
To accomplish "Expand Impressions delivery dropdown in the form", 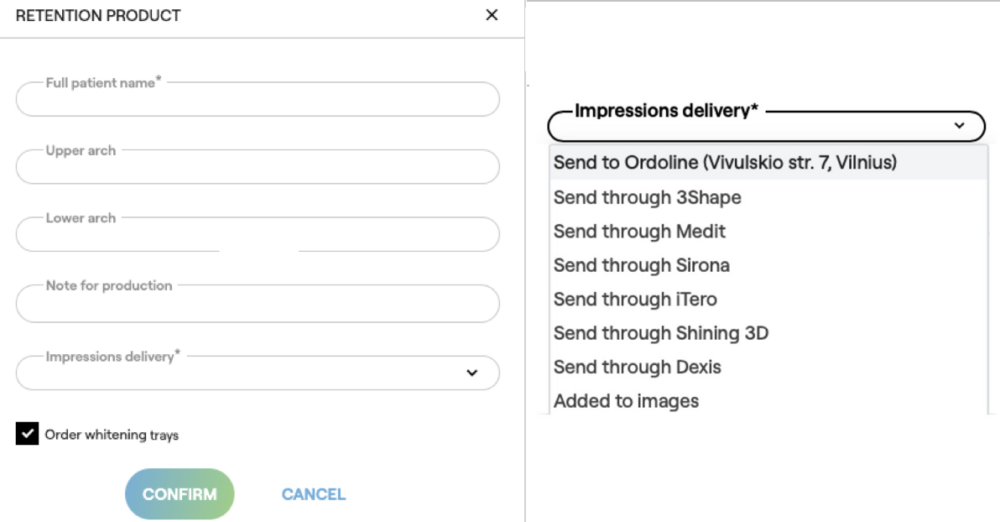I will tap(472, 373).
